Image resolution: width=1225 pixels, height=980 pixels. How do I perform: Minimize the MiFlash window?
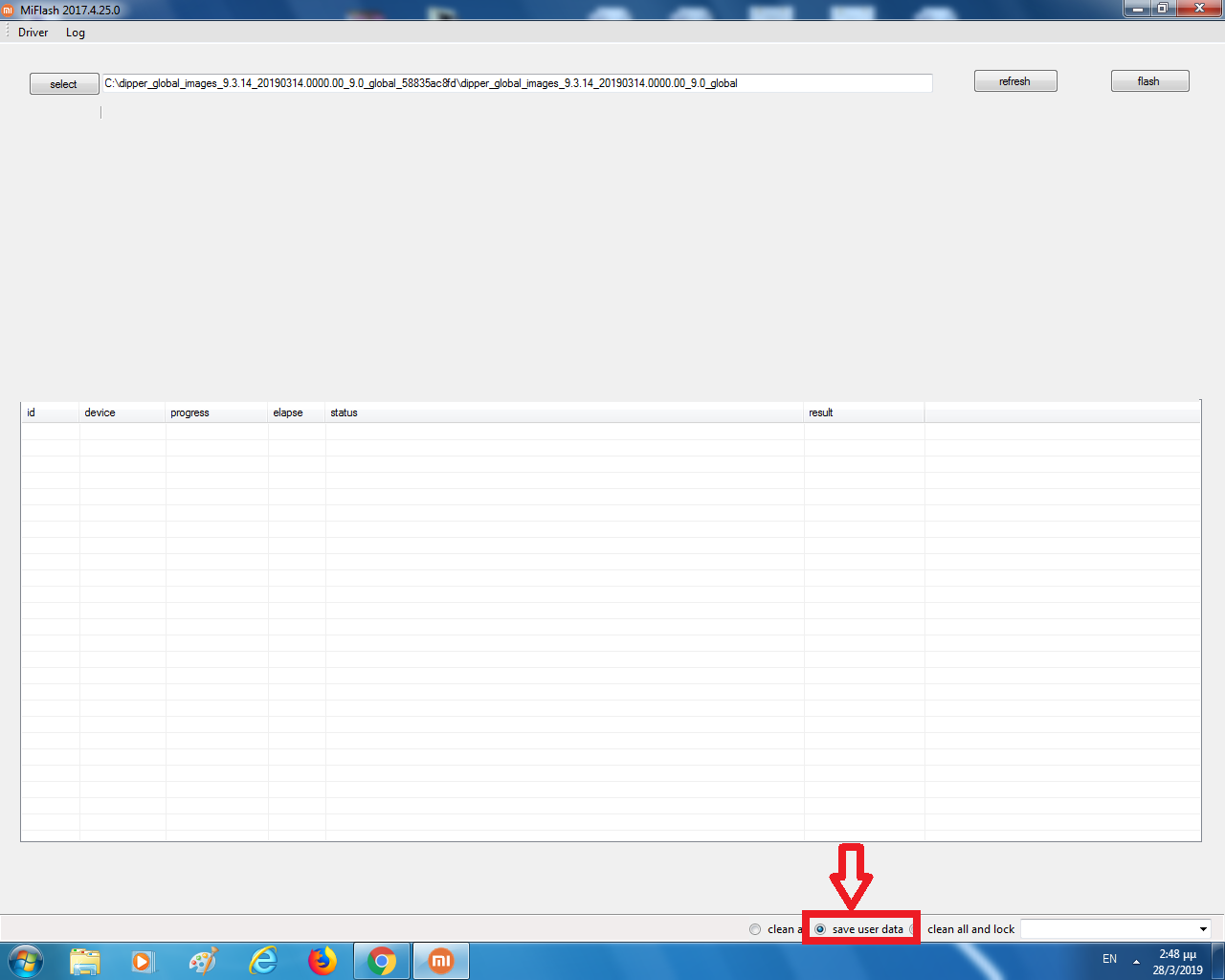click(1136, 9)
